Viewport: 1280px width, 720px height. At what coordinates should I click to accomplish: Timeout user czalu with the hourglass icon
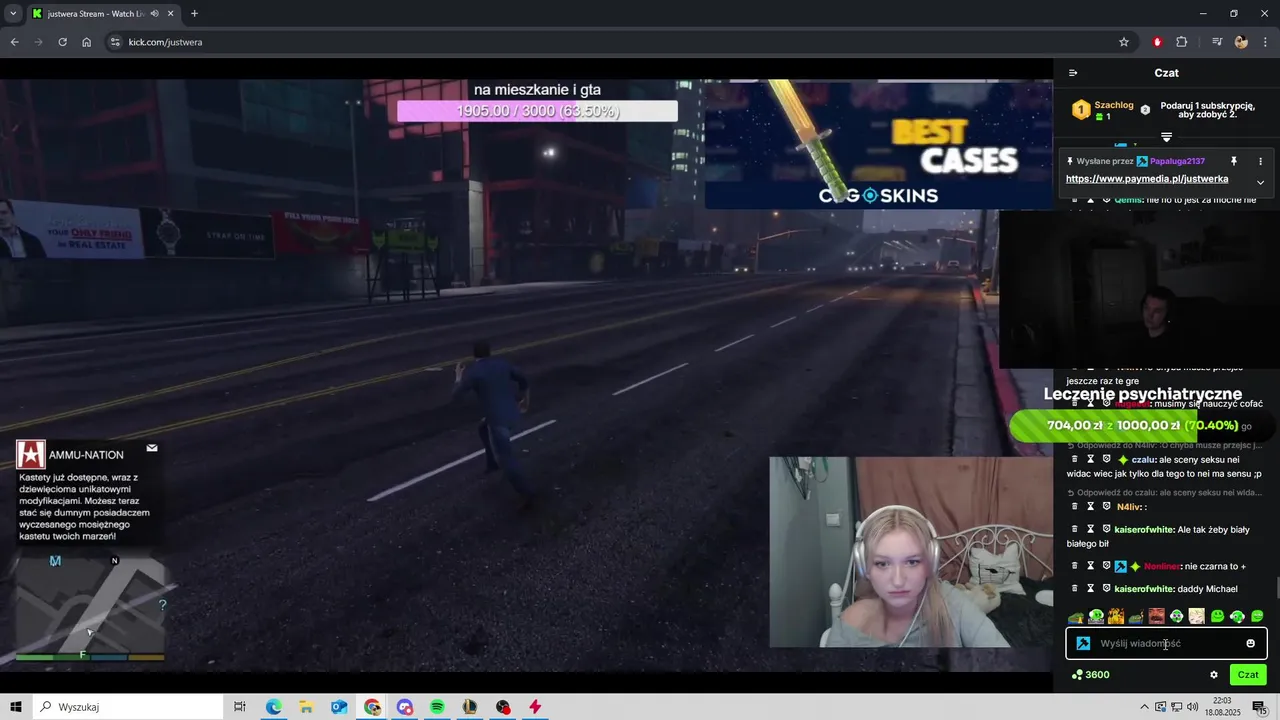[x=1091, y=459]
